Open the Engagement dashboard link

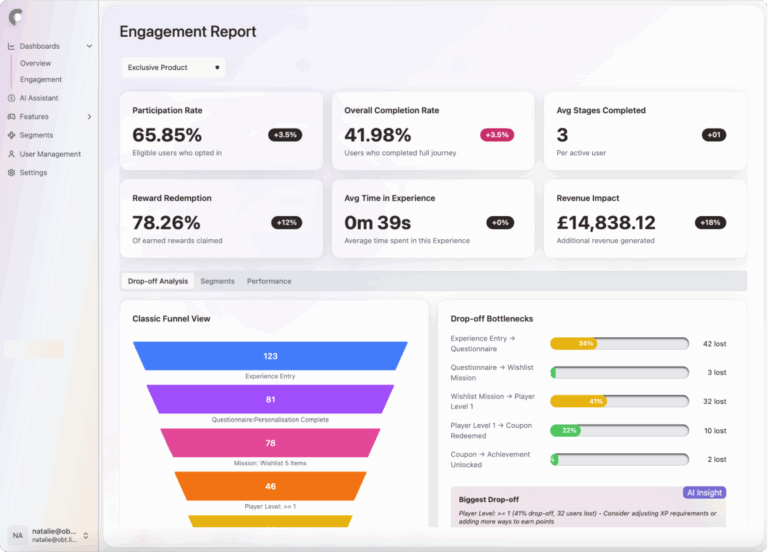[41, 79]
